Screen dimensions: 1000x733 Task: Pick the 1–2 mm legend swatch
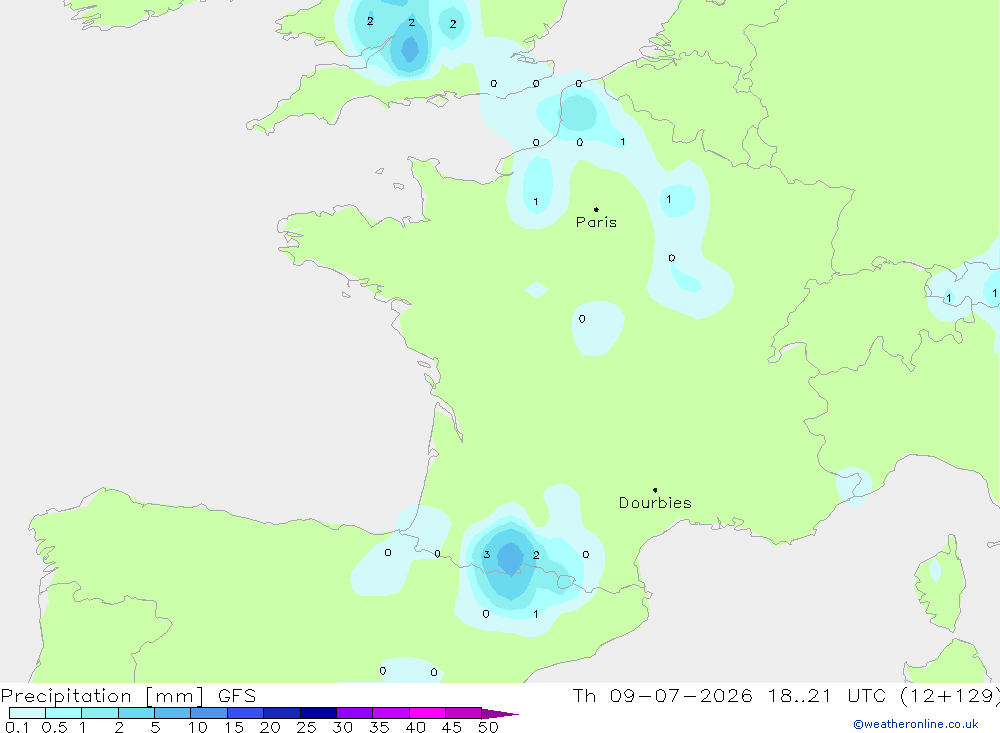[100, 713]
